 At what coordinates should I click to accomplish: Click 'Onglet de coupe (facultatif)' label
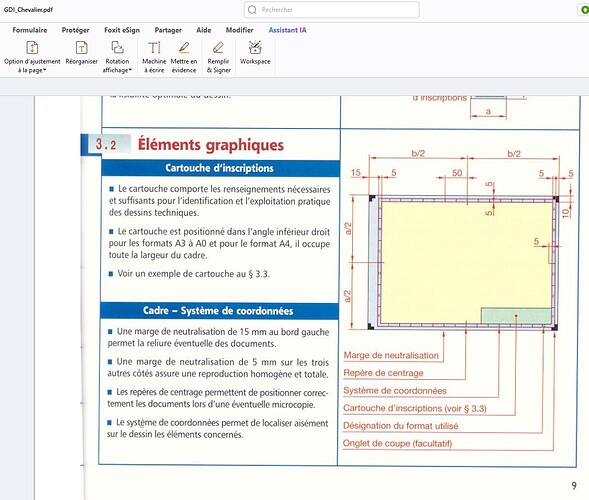point(397,444)
